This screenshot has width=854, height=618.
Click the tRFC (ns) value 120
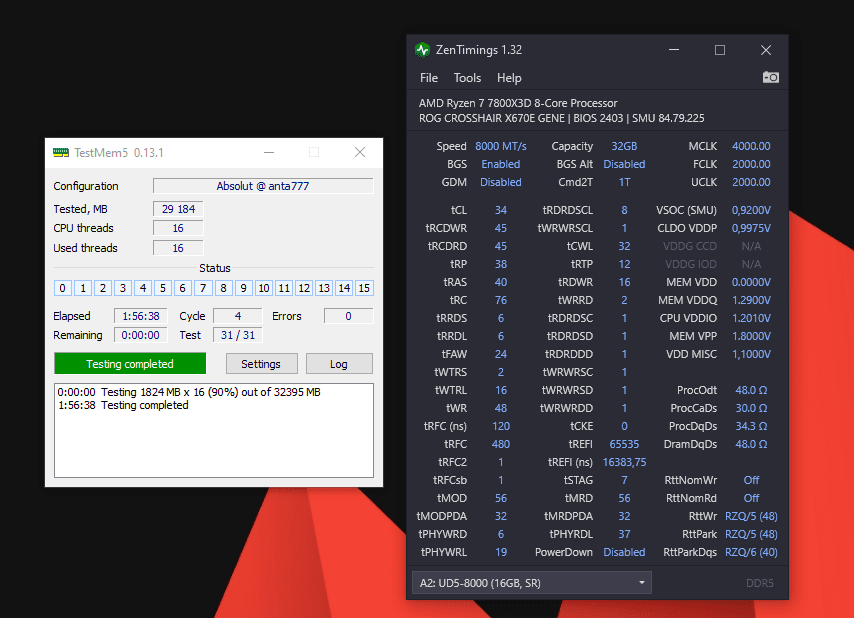(501, 426)
